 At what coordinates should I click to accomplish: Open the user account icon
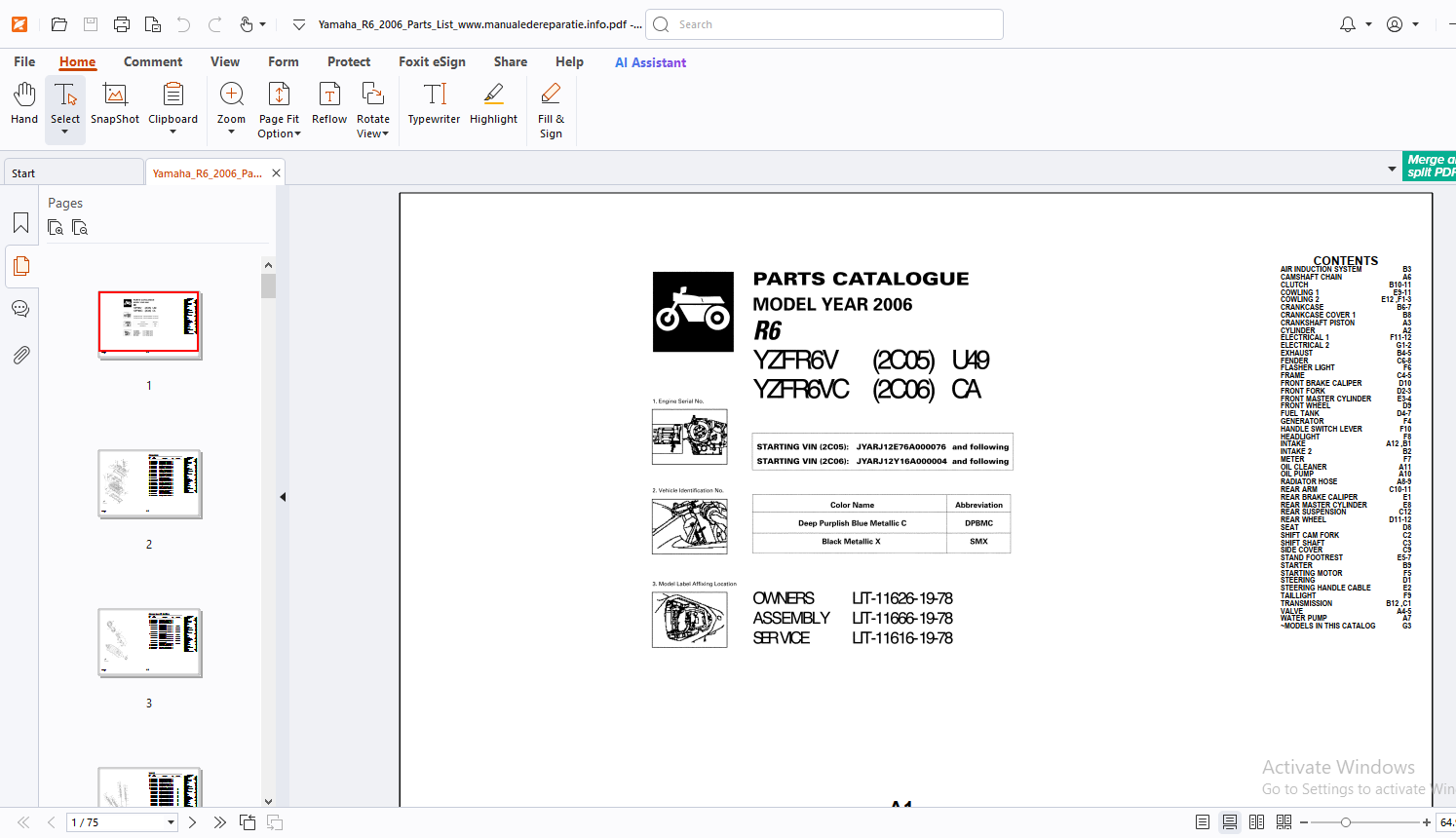tap(1395, 24)
